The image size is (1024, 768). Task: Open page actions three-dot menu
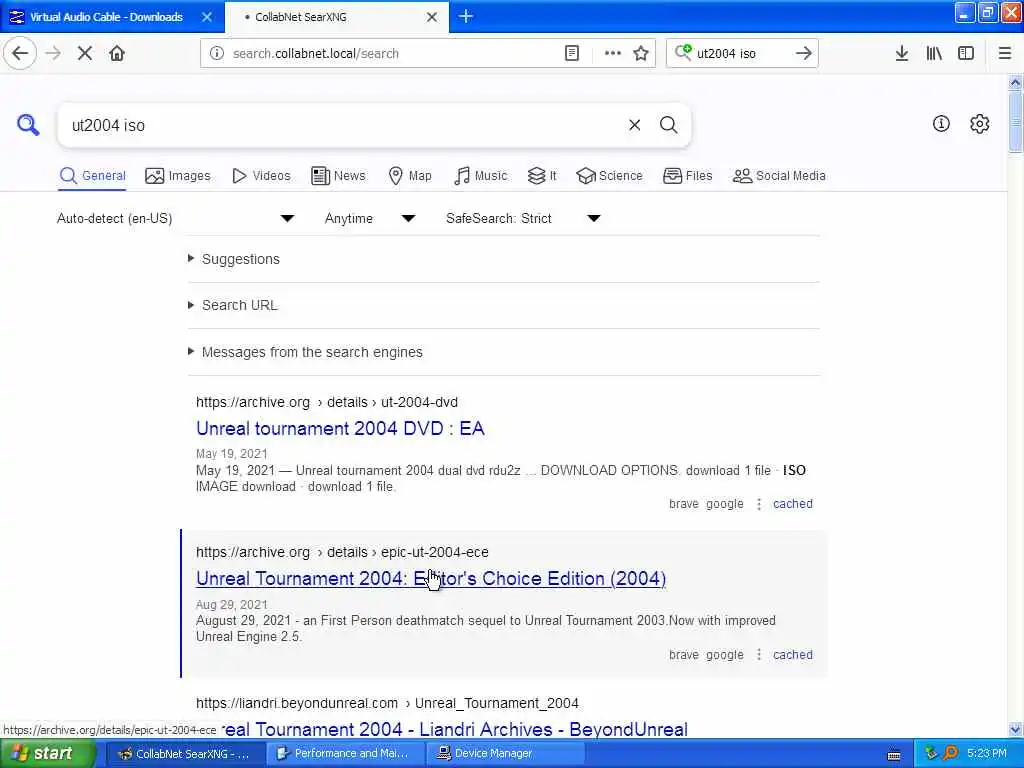(x=612, y=53)
